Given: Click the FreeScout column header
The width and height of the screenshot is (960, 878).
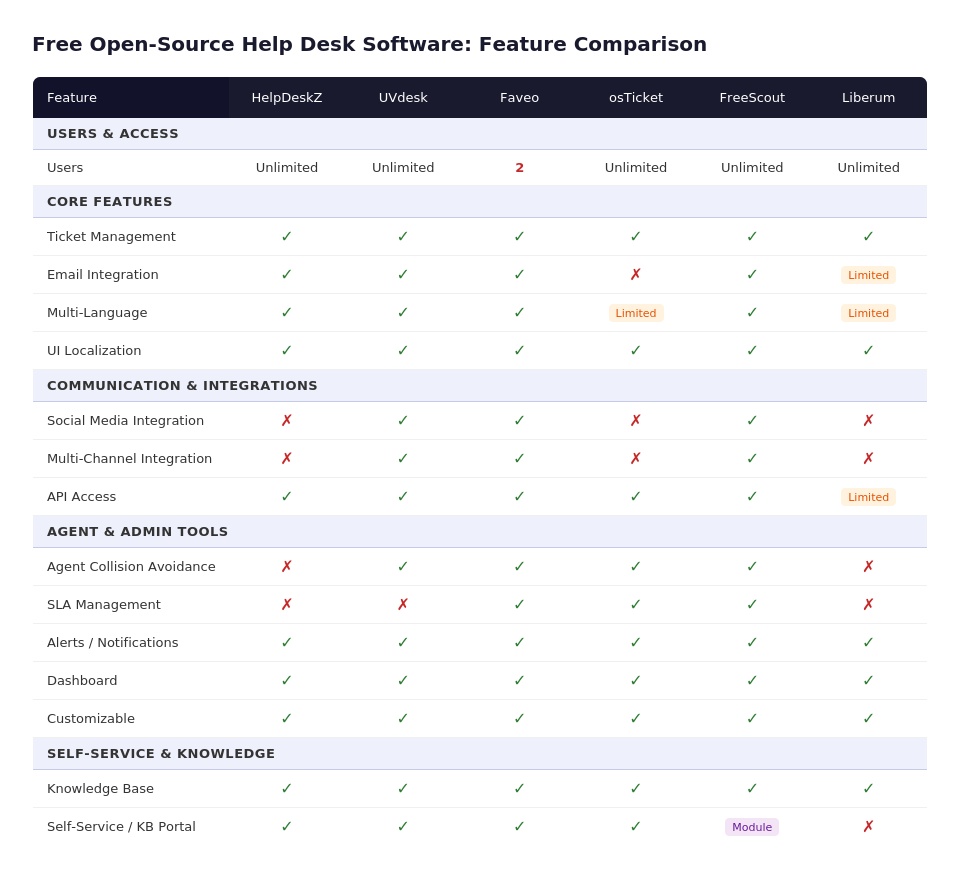Looking at the screenshot, I should (x=752, y=97).
